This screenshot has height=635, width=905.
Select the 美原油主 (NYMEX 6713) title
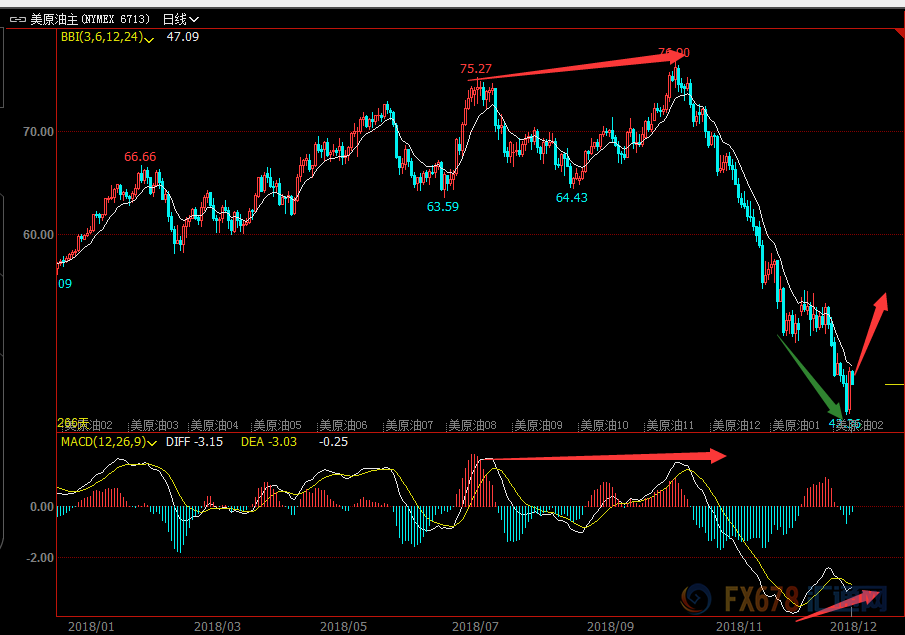pos(90,20)
